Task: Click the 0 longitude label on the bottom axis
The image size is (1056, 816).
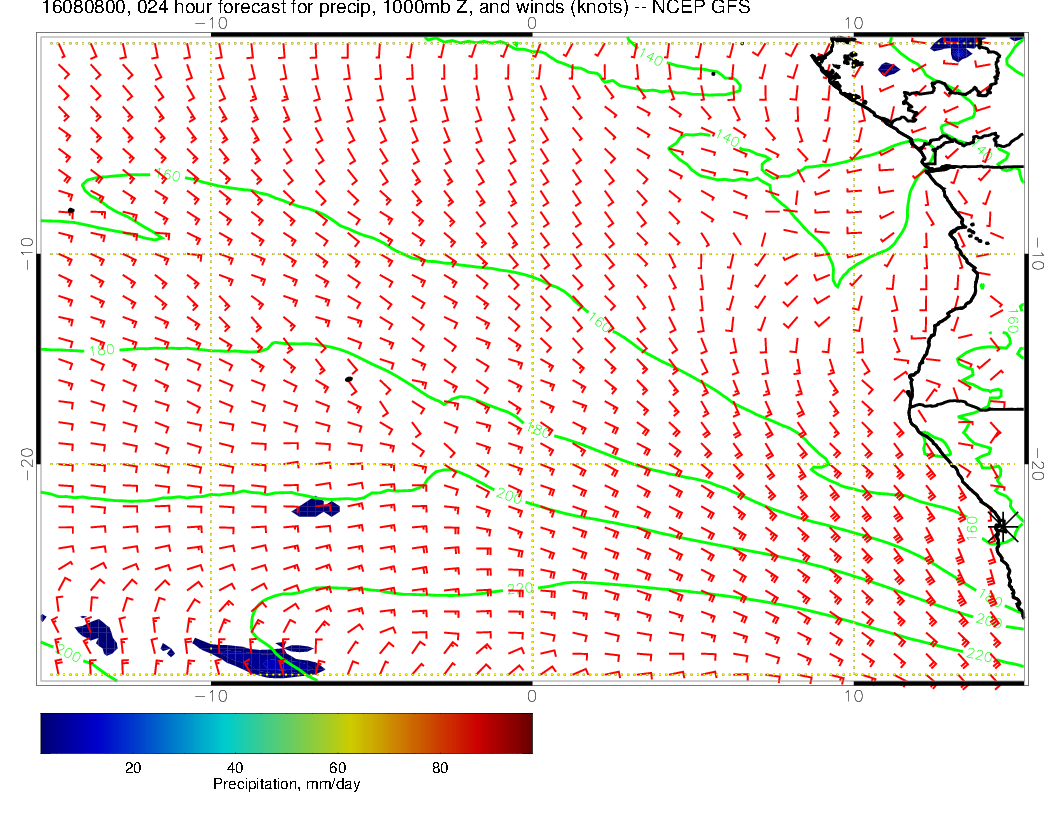Action: coord(532,695)
